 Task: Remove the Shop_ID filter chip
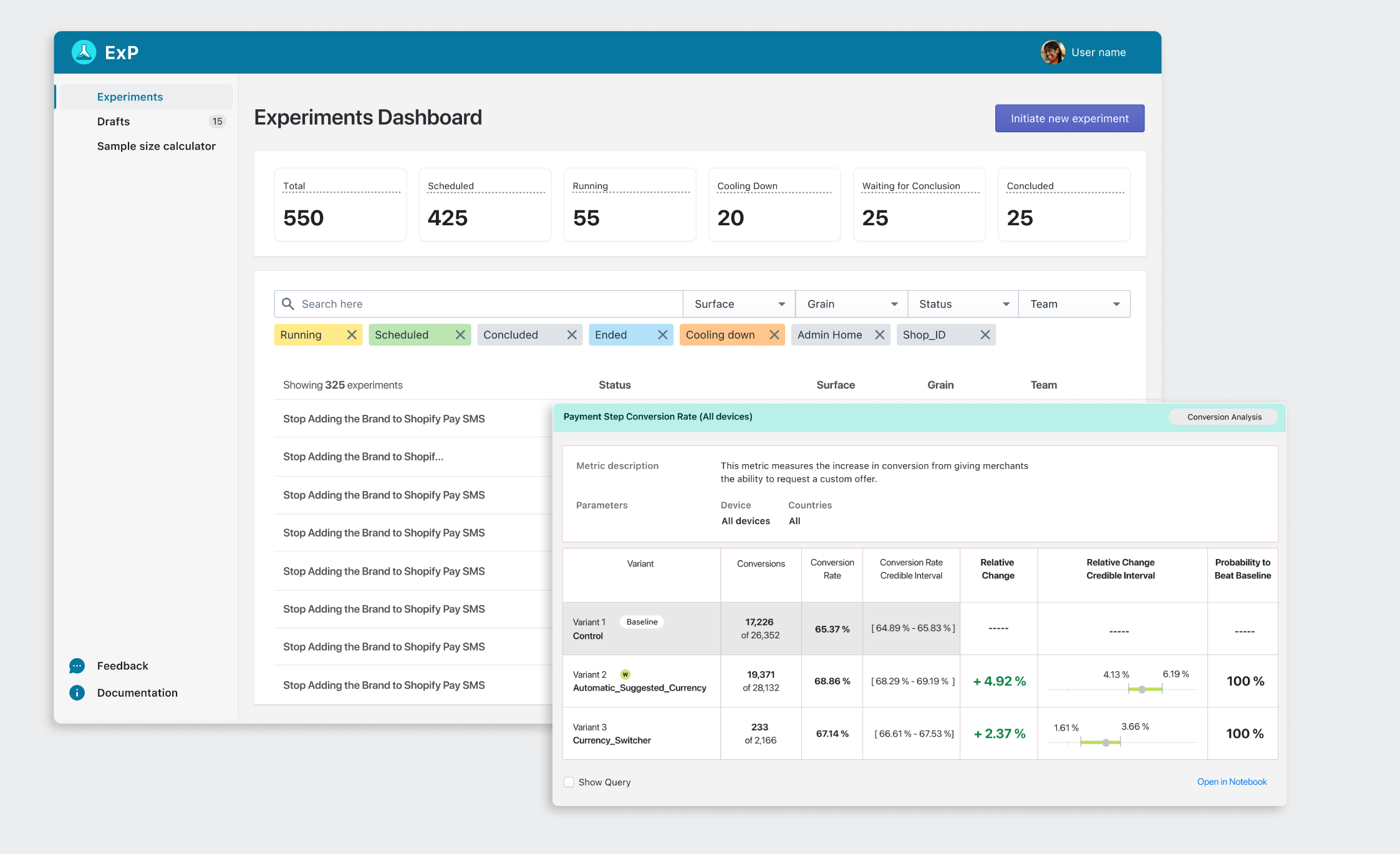tap(985, 335)
